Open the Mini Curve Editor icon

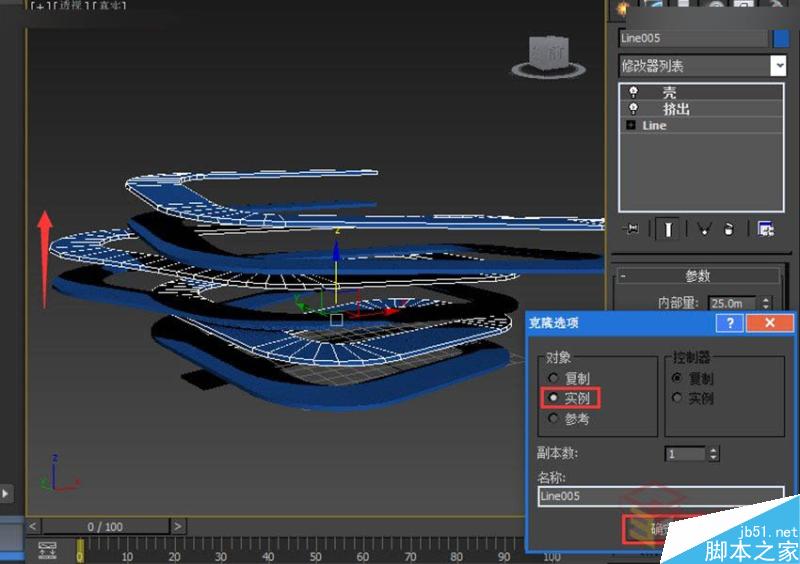[x=47, y=550]
